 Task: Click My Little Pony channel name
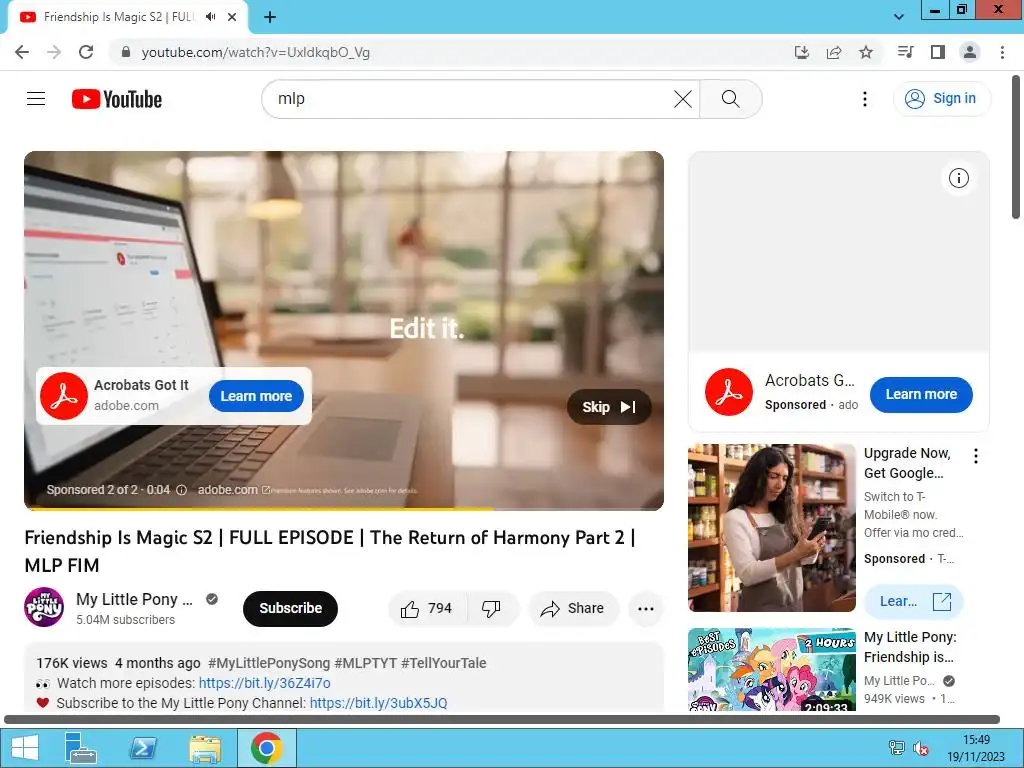tap(134, 600)
